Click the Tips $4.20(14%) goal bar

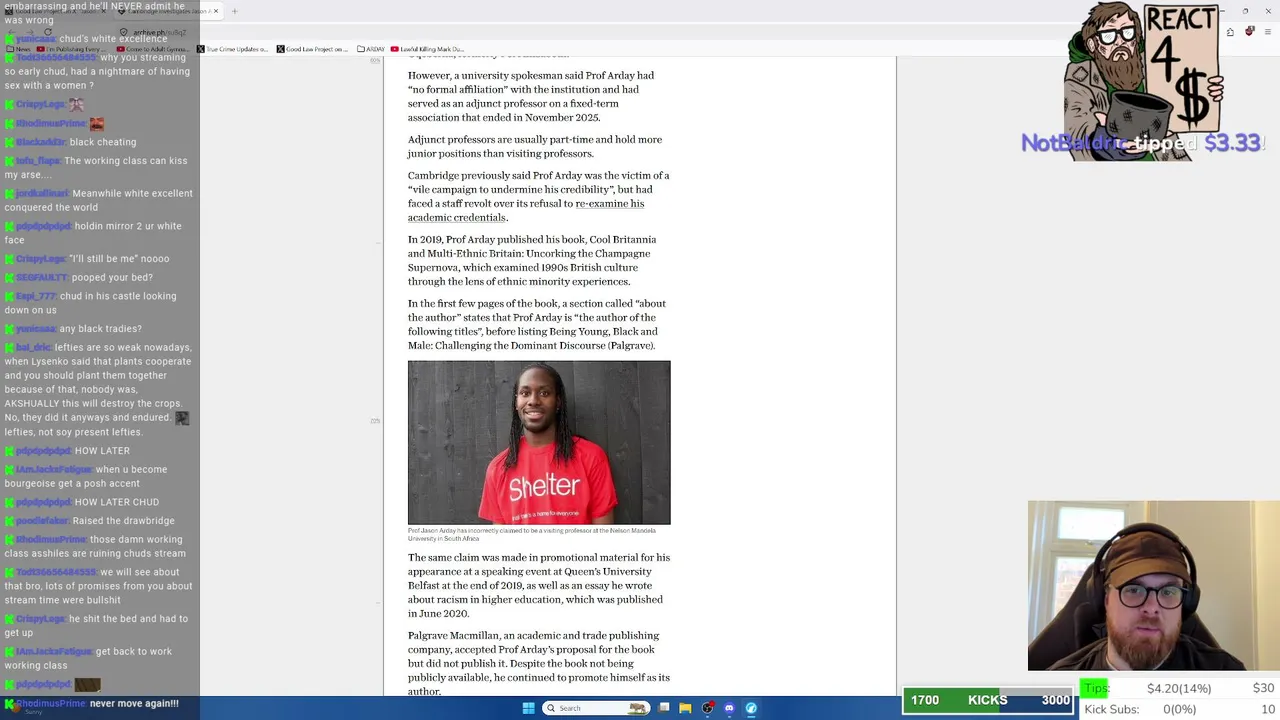pyautogui.click(x=1180, y=688)
